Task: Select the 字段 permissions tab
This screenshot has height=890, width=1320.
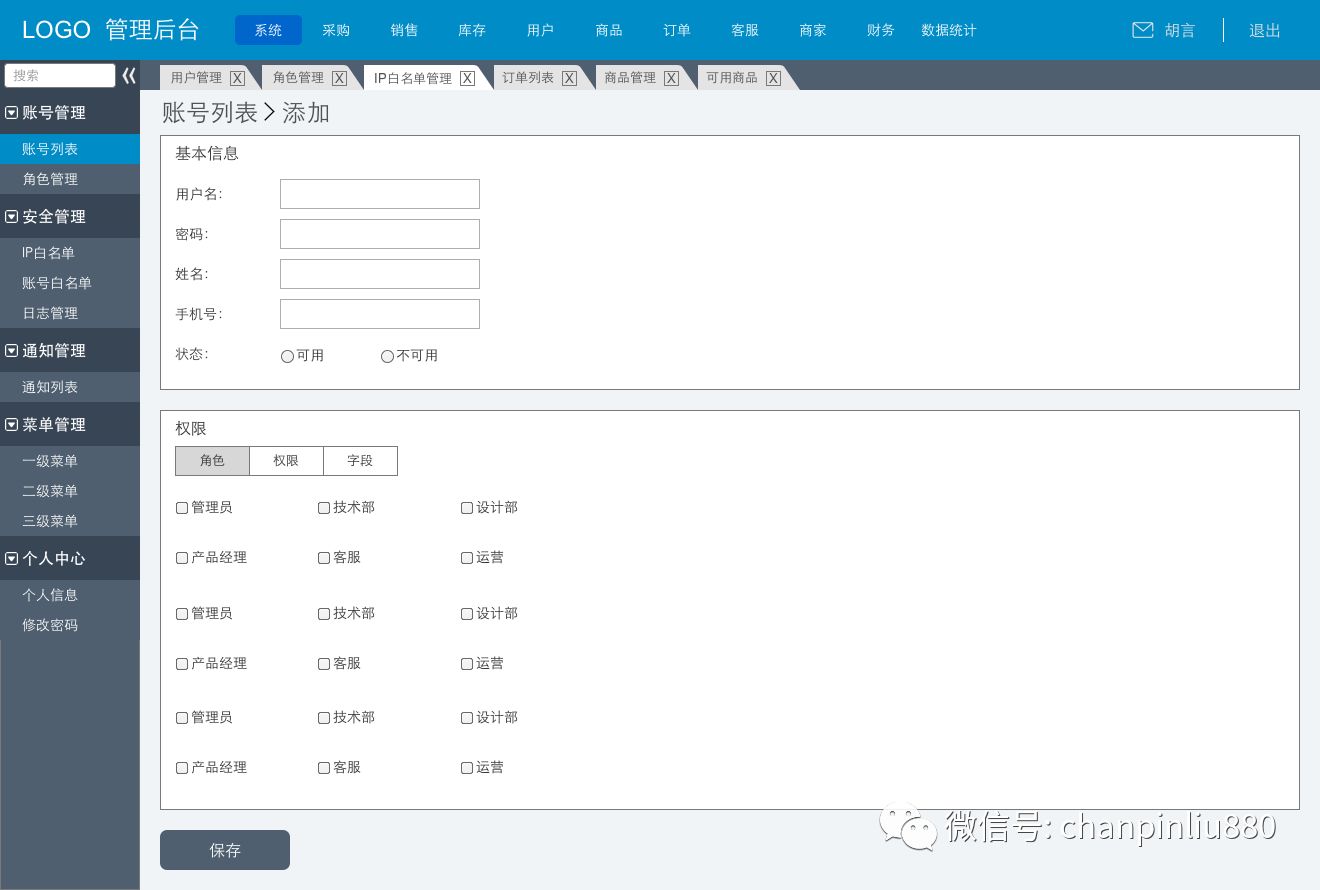Action: pos(360,461)
